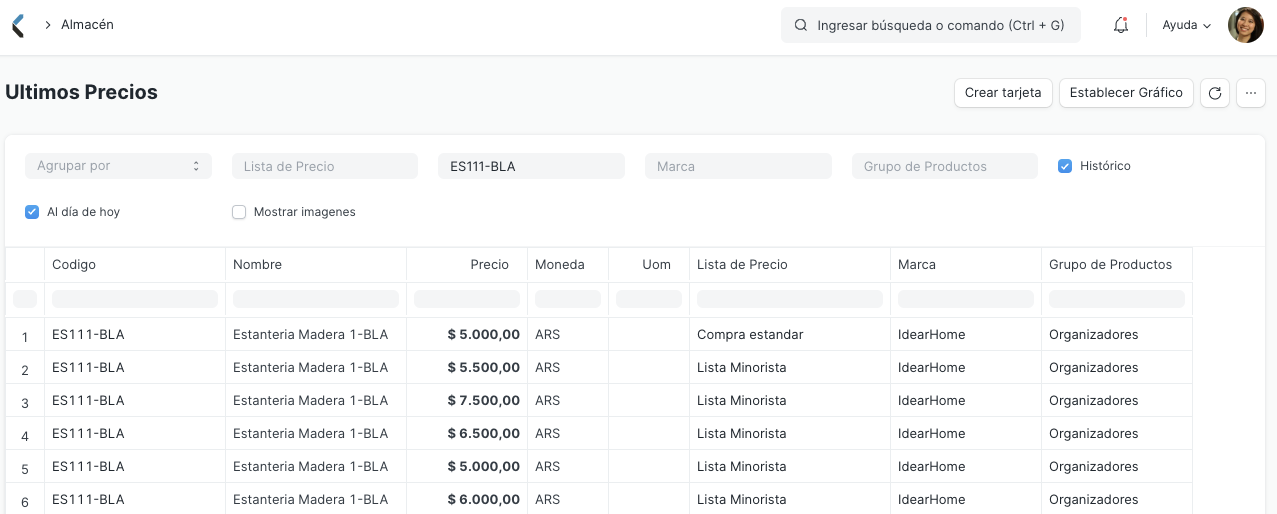Click the Grupo de Productos column filter box
Screen dimensions: 1277x514
click(1117, 299)
